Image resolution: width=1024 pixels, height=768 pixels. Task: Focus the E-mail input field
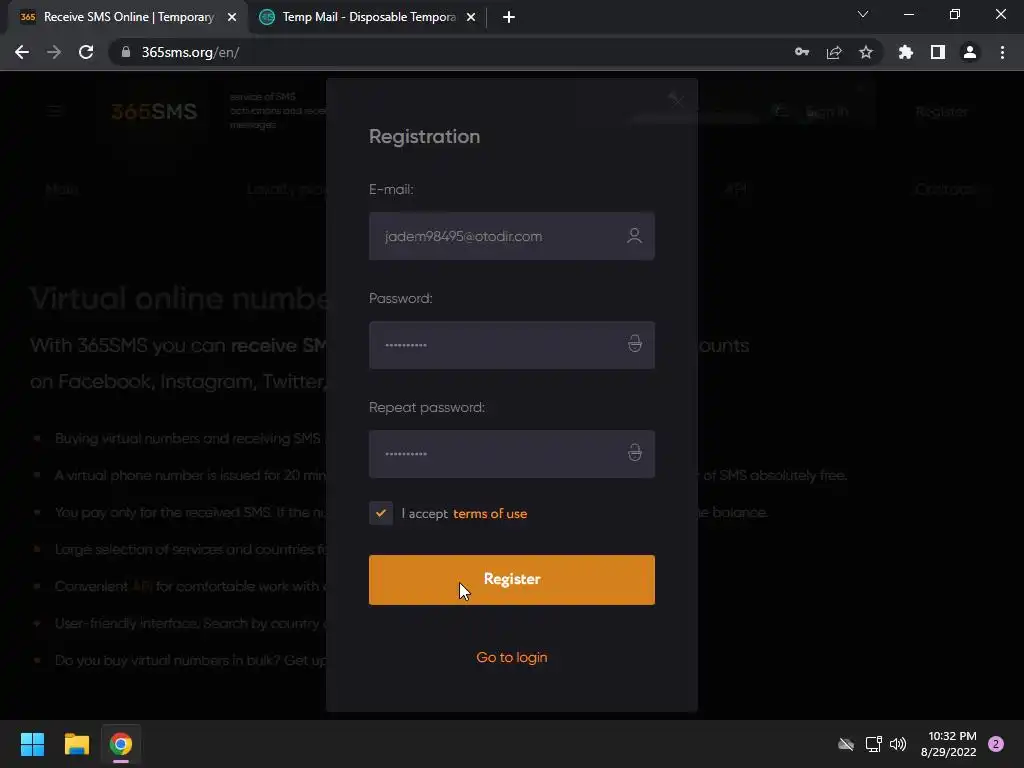coord(511,236)
